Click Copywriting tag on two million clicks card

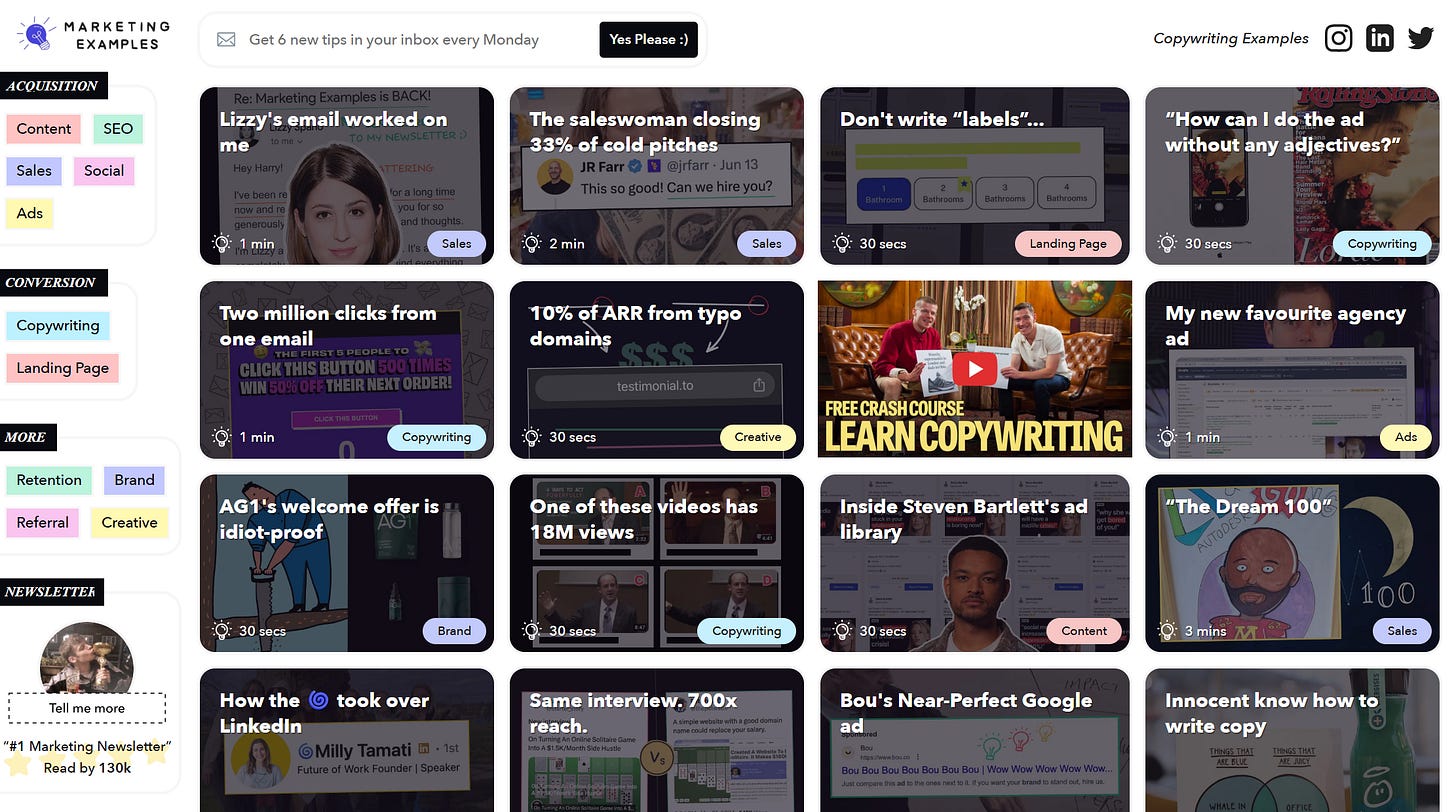pyautogui.click(x=436, y=437)
